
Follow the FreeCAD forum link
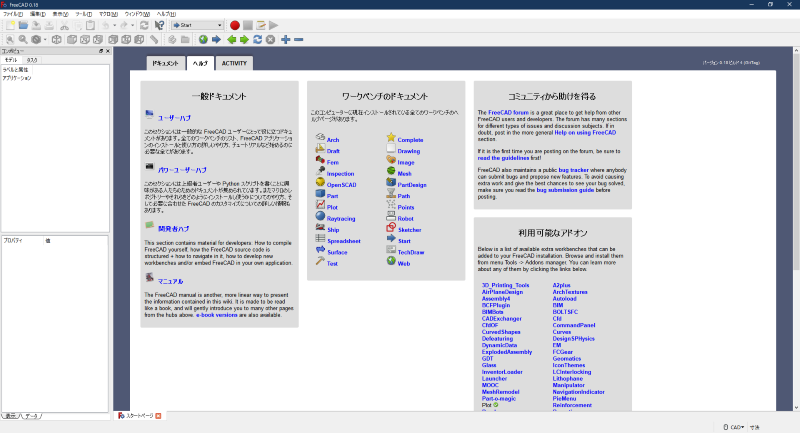(508, 113)
